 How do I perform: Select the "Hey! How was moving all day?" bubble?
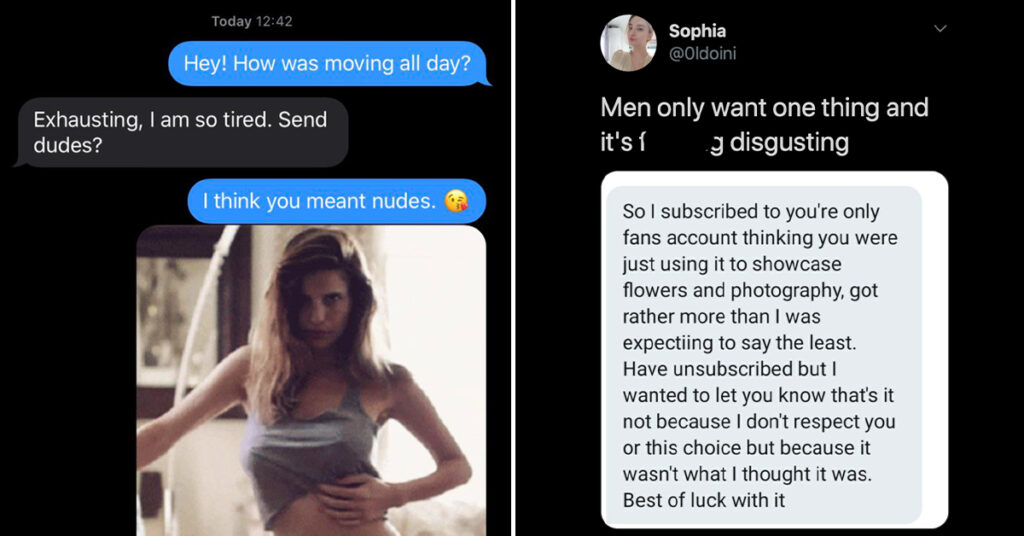tap(328, 63)
